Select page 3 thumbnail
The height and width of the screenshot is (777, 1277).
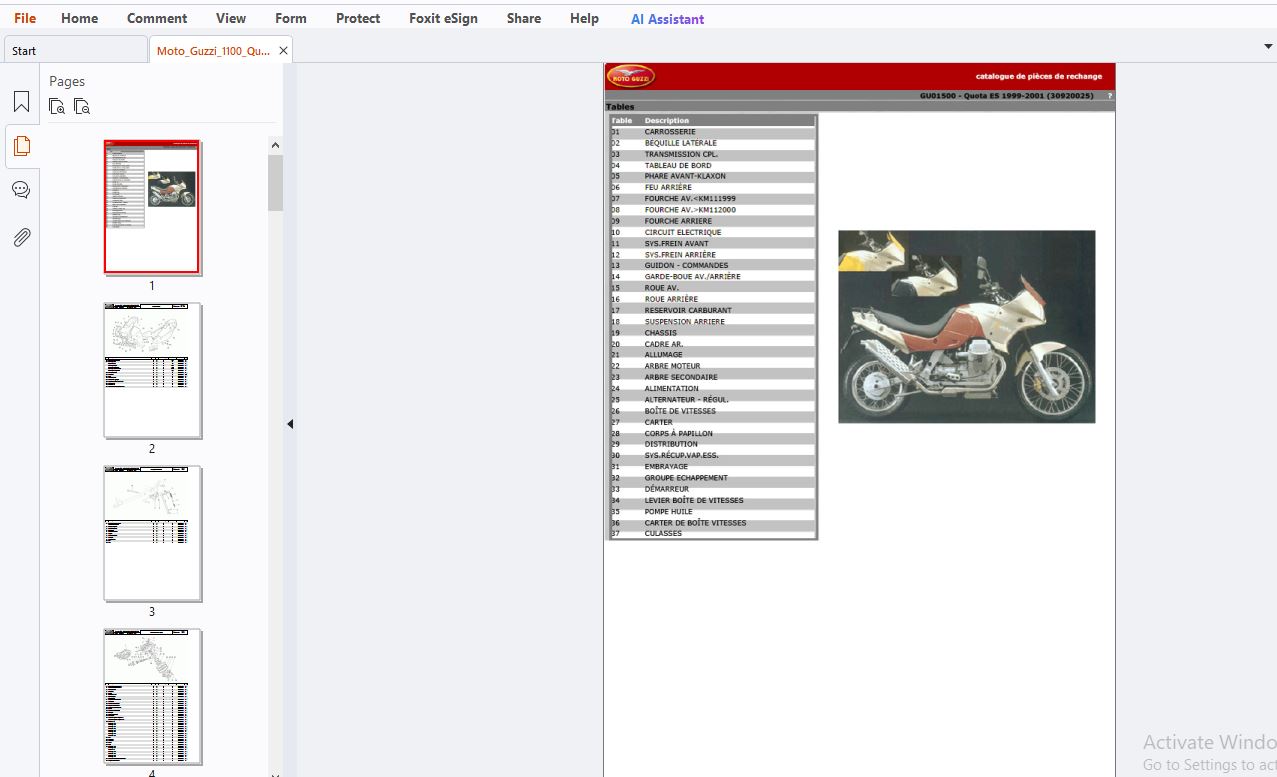coord(152,533)
